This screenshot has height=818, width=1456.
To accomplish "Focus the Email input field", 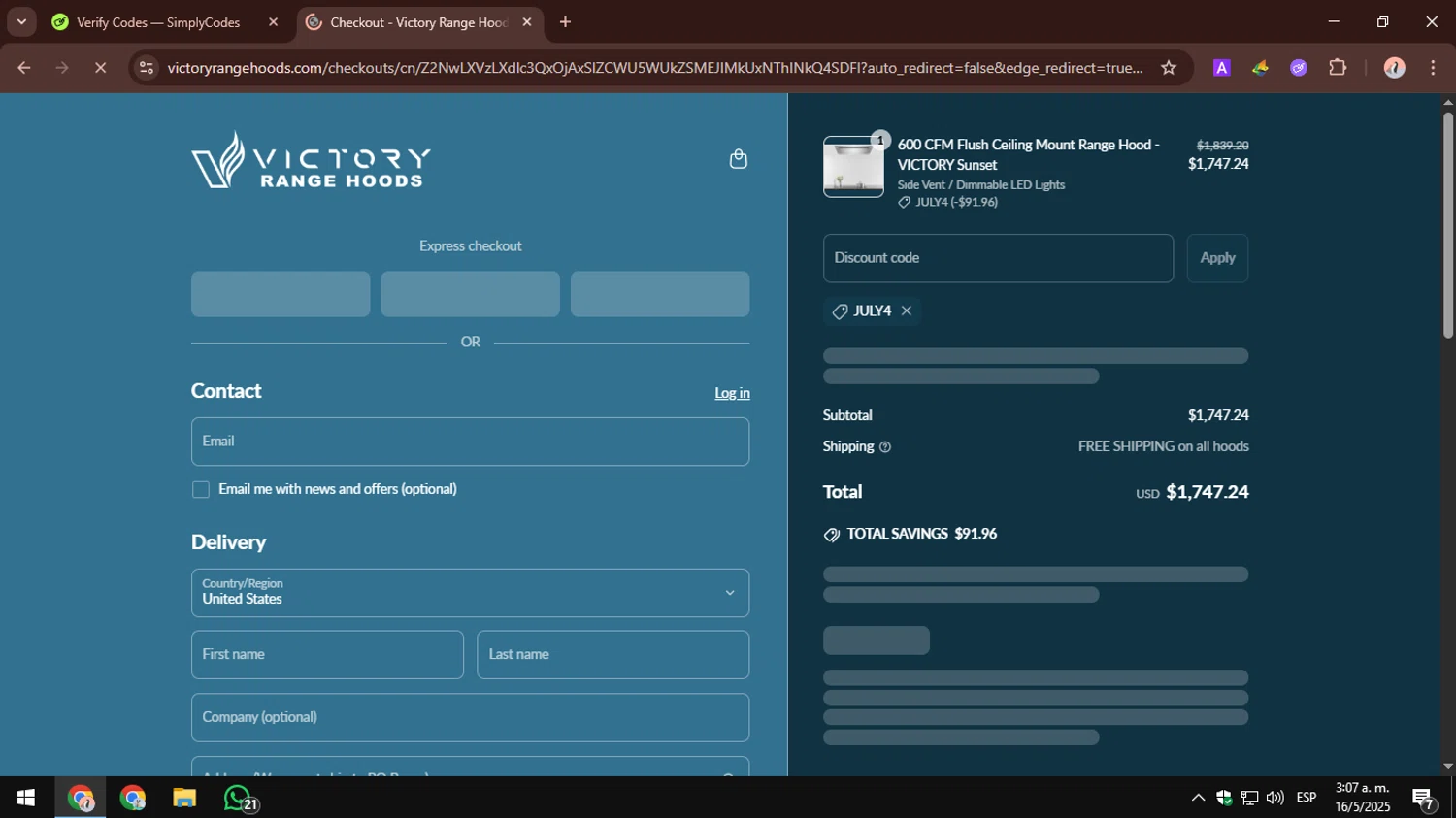I will 470,442.
